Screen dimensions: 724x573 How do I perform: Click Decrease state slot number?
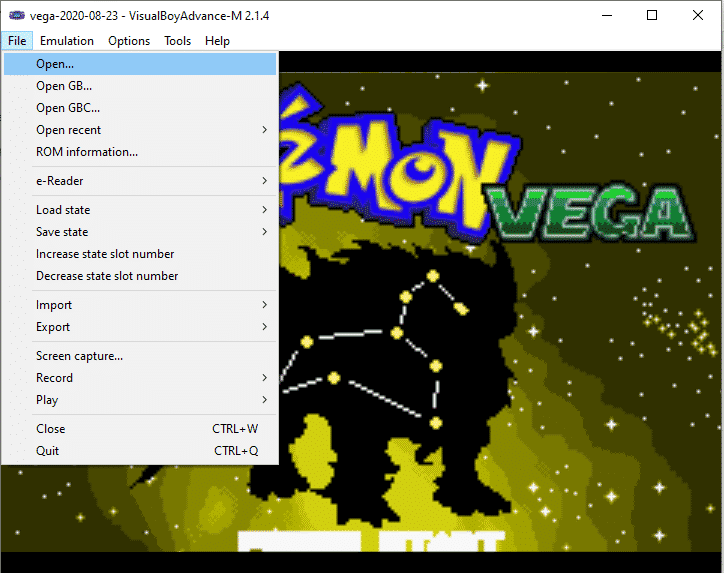pos(140,276)
